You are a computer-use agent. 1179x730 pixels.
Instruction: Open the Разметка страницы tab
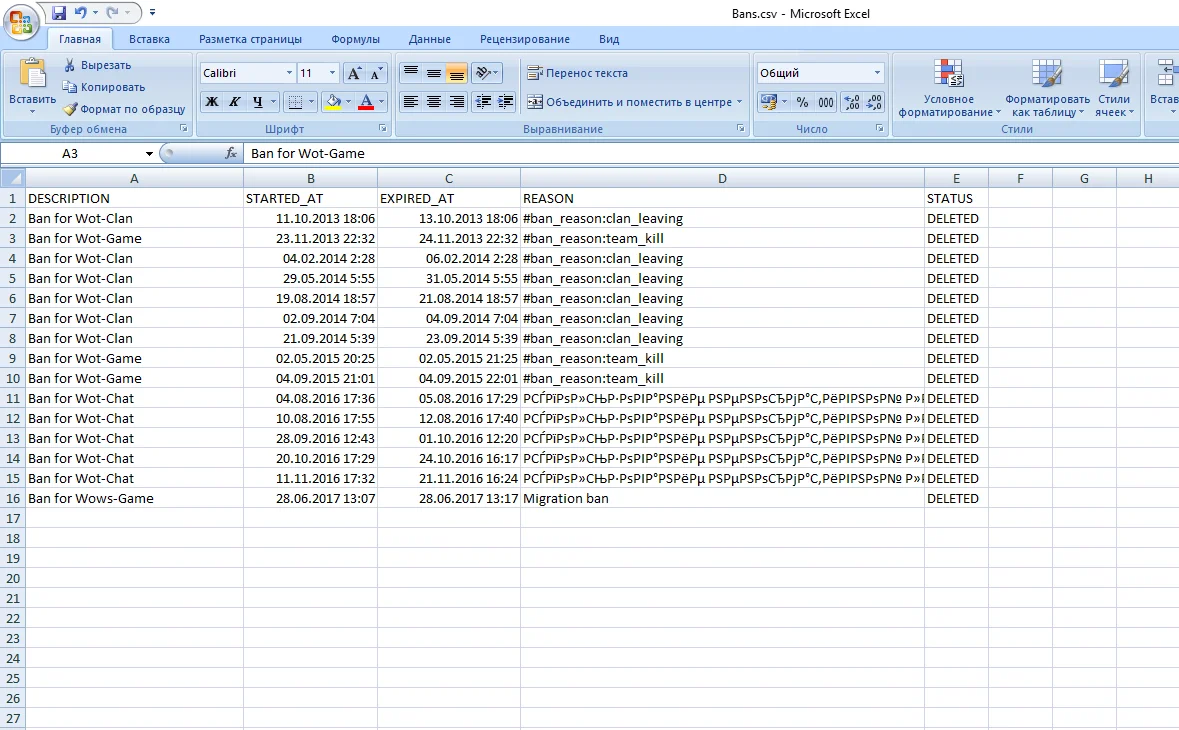pos(250,39)
